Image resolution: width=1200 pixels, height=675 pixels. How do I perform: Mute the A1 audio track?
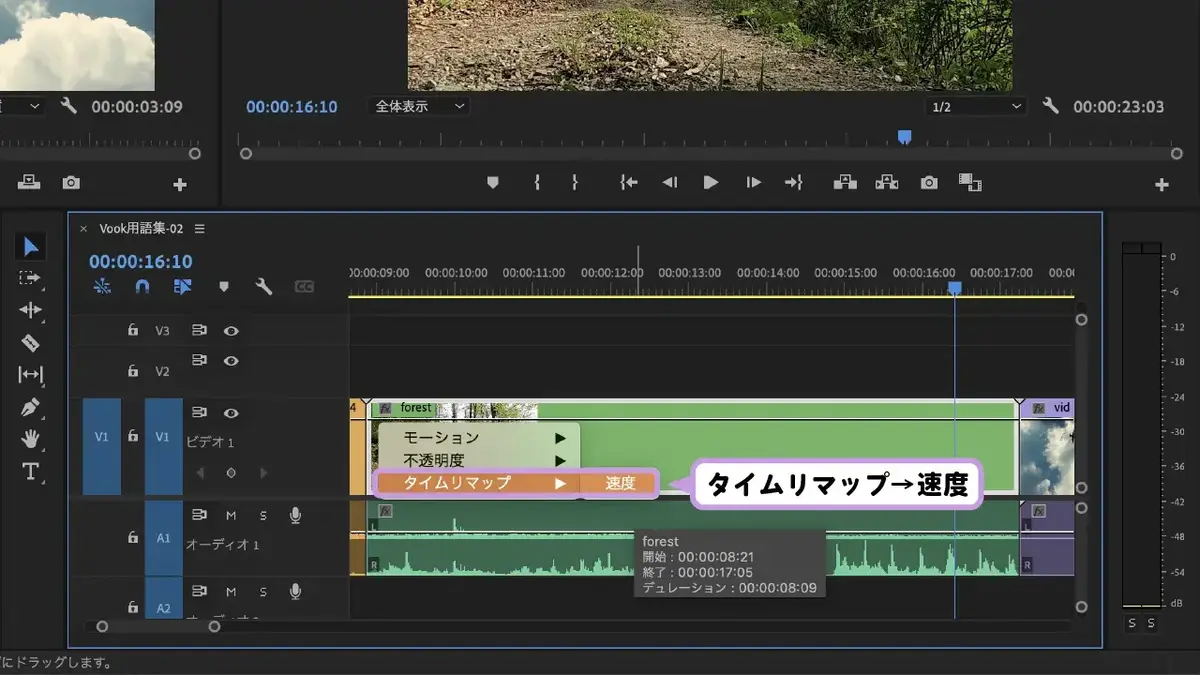(x=231, y=515)
